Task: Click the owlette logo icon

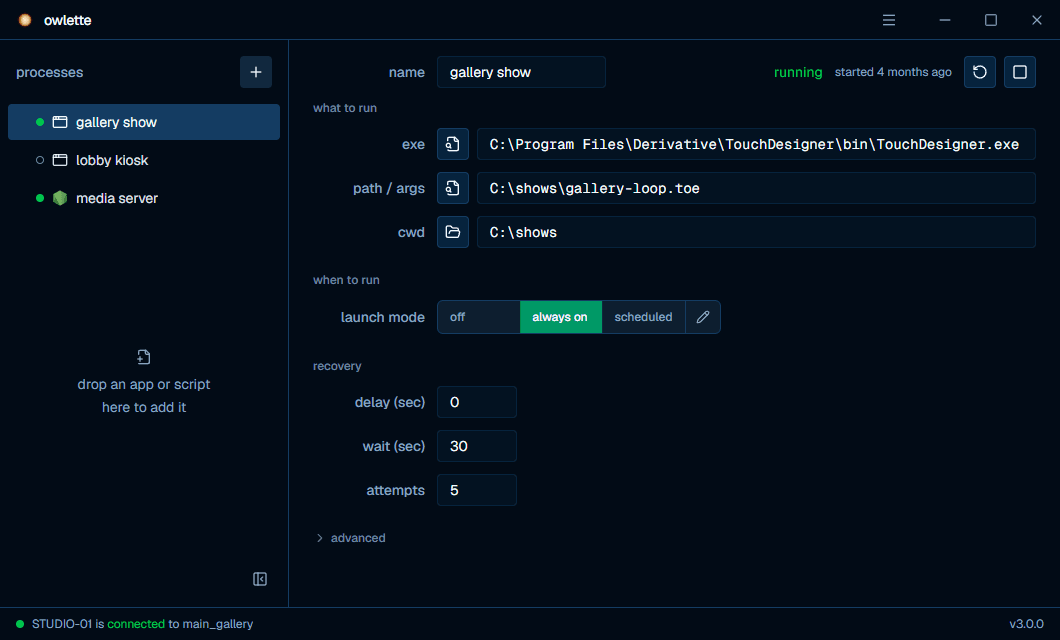Action: click(x=25, y=20)
